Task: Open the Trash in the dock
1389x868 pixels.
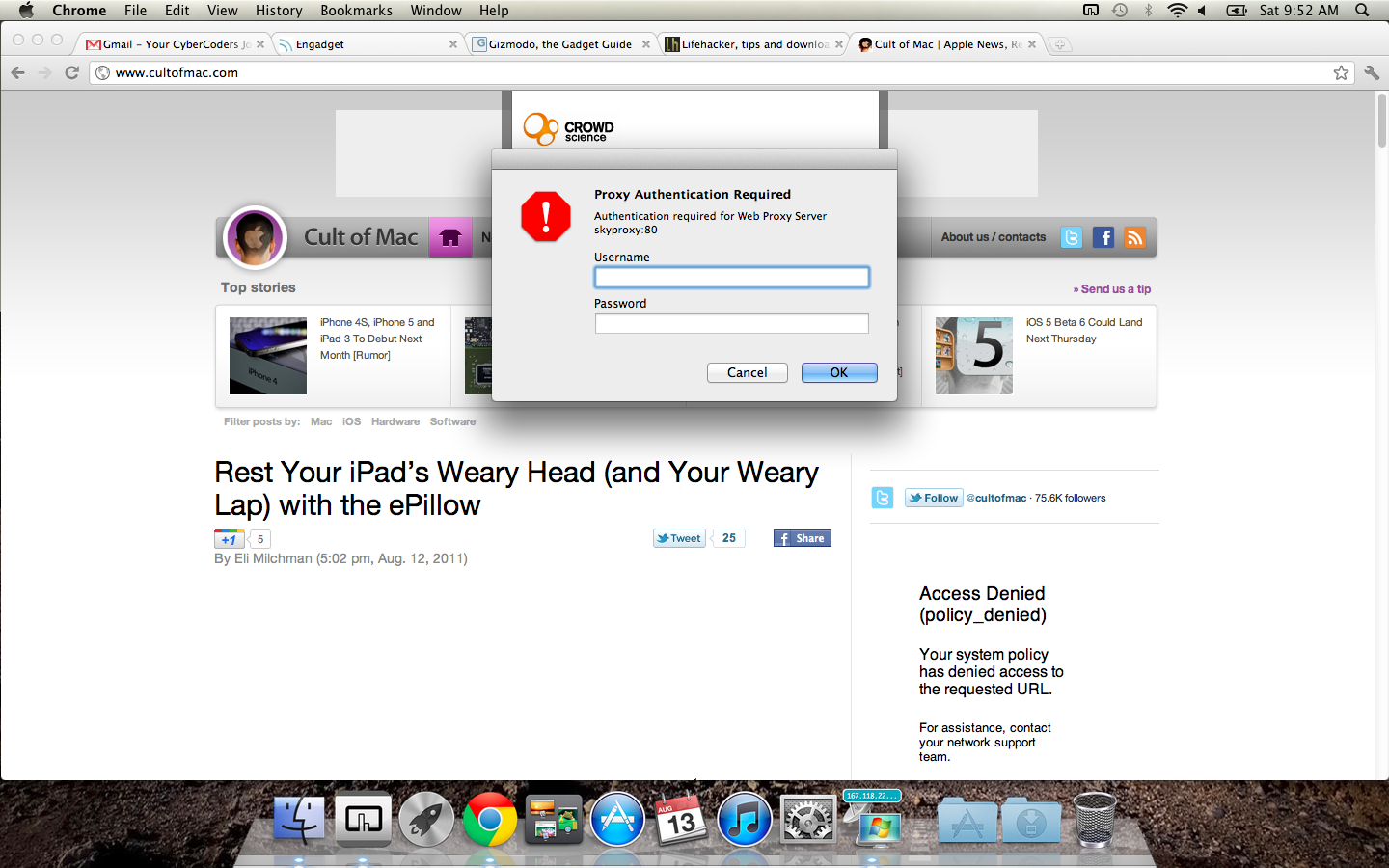Action: click(x=1094, y=820)
